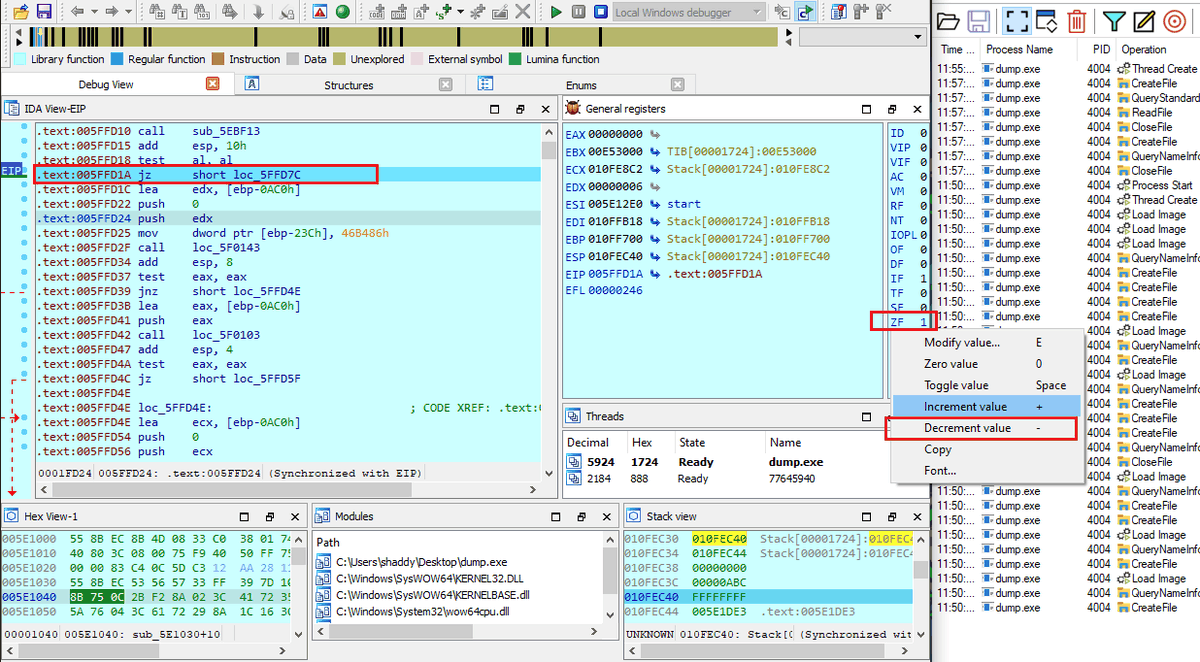Click the PID column header in Procmon
The image size is (1200, 662).
point(1098,49)
